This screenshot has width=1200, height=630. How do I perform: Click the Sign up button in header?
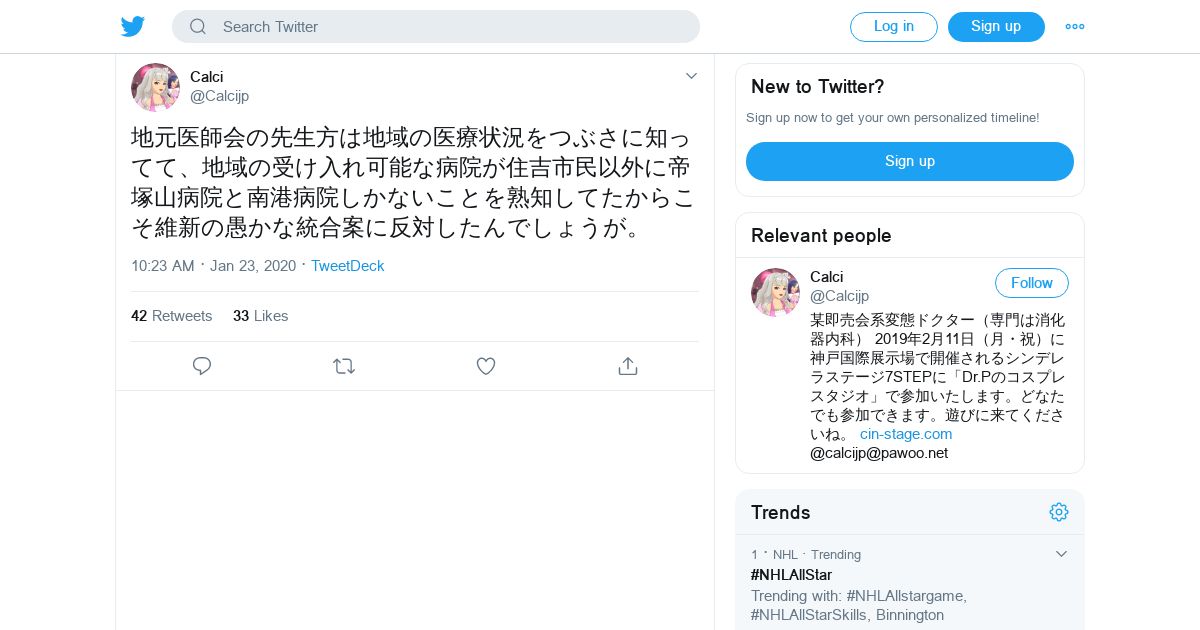(996, 27)
